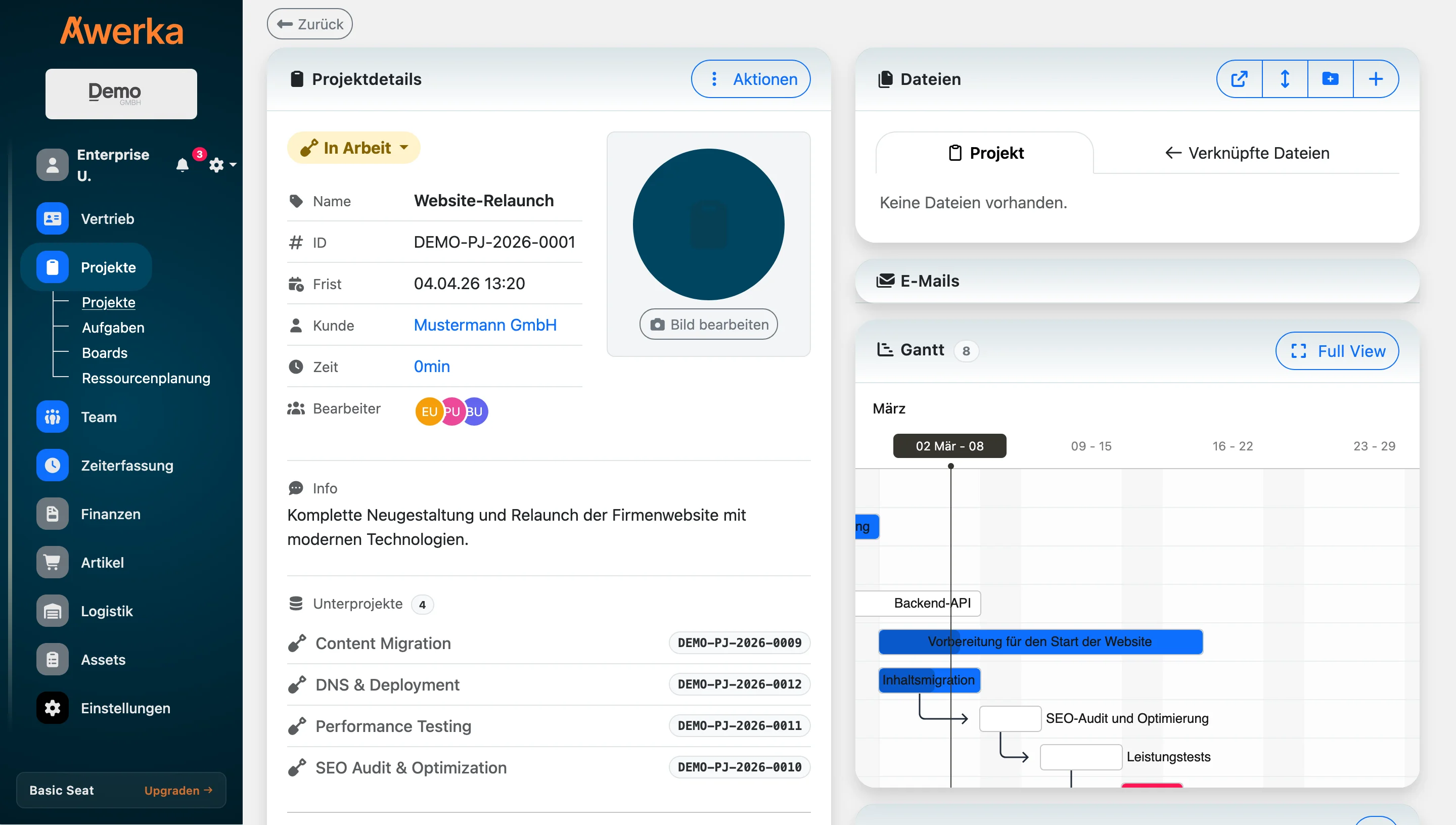Open Gantt Full View

tap(1337, 351)
